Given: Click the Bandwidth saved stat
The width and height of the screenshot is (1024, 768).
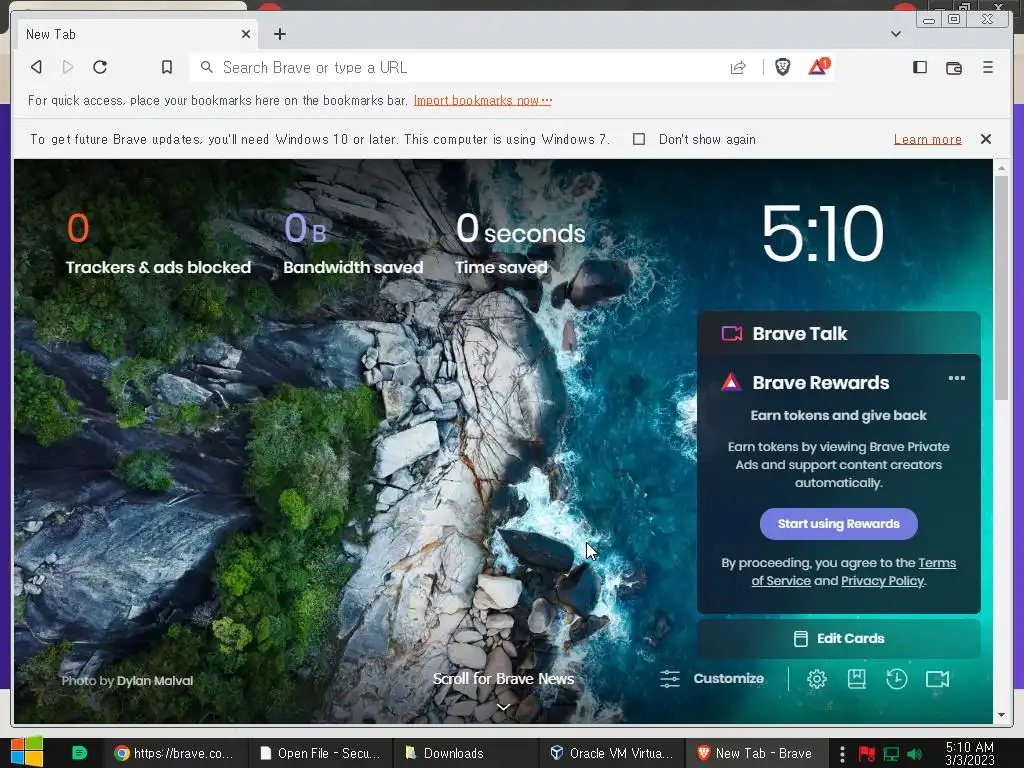Looking at the screenshot, I should [x=353, y=244].
